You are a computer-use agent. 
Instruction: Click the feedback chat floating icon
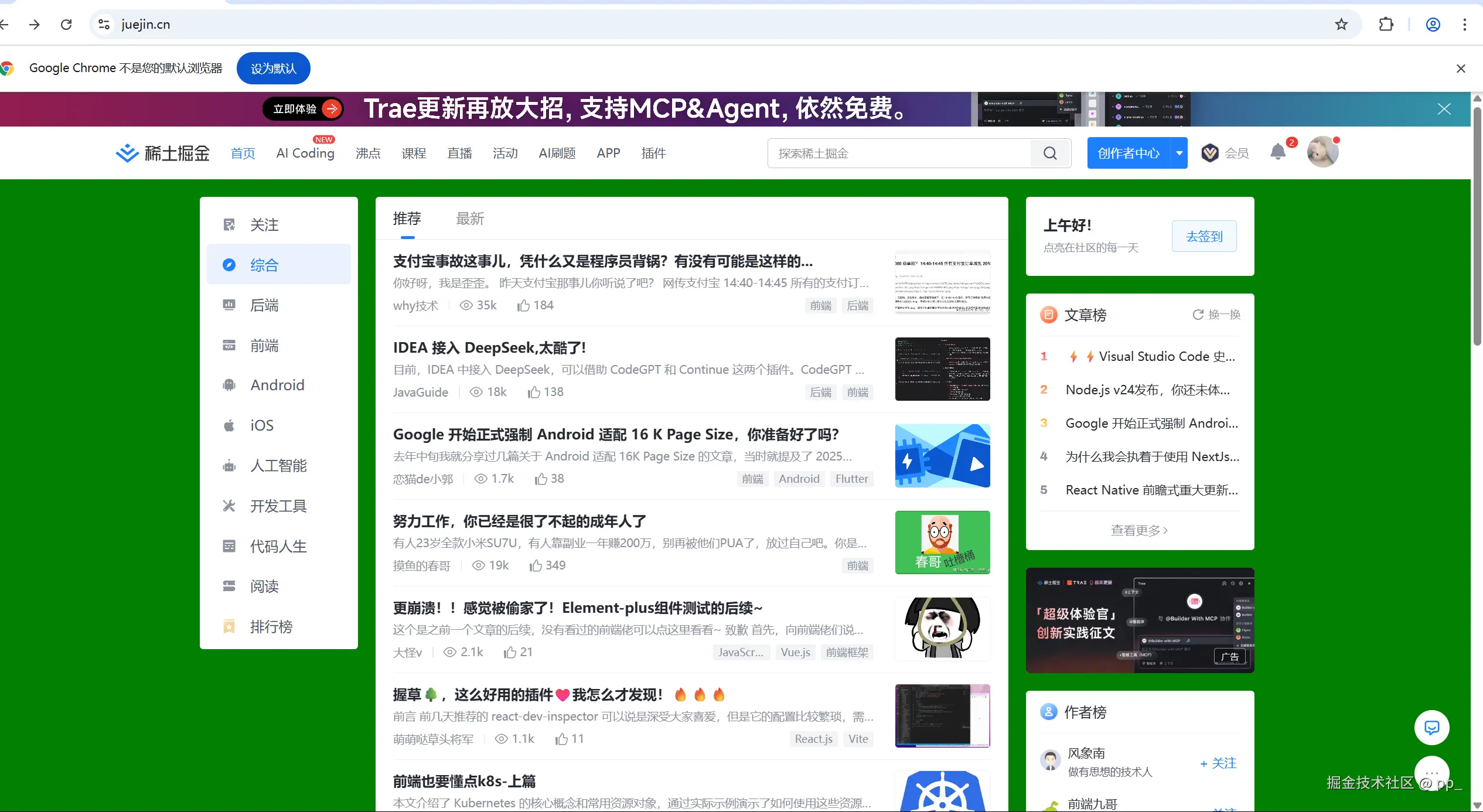tap(1431, 728)
